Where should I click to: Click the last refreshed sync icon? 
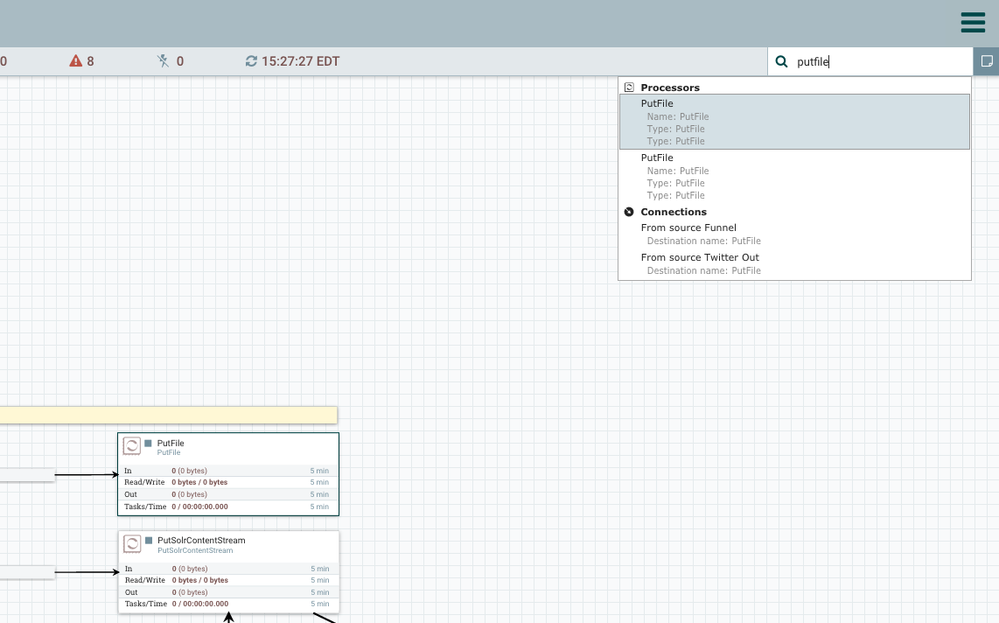coord(251,61)
